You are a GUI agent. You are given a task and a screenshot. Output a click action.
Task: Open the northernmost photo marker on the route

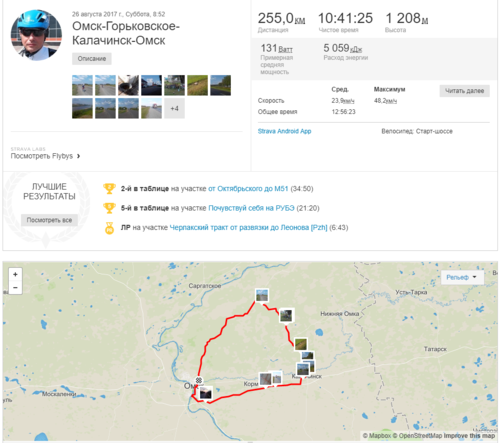click(262, 295)
